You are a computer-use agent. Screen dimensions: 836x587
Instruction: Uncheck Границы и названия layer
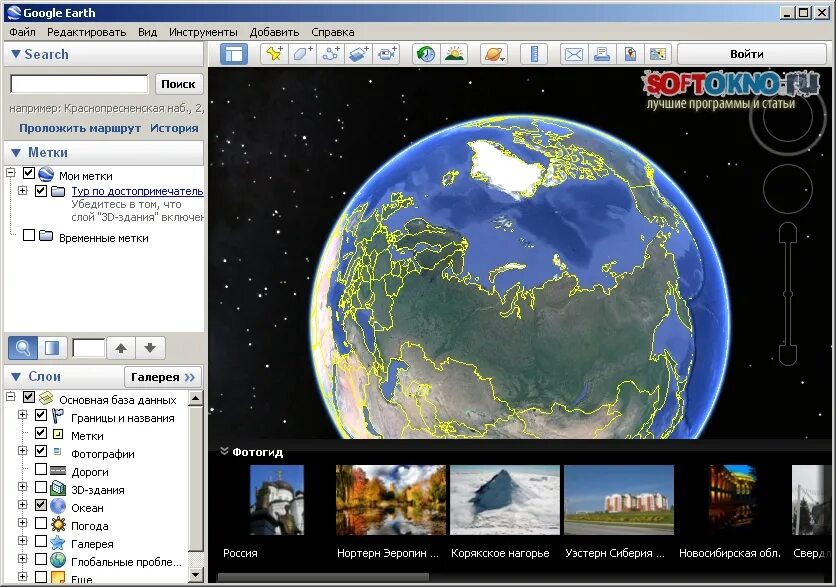(x=41, y=415)
